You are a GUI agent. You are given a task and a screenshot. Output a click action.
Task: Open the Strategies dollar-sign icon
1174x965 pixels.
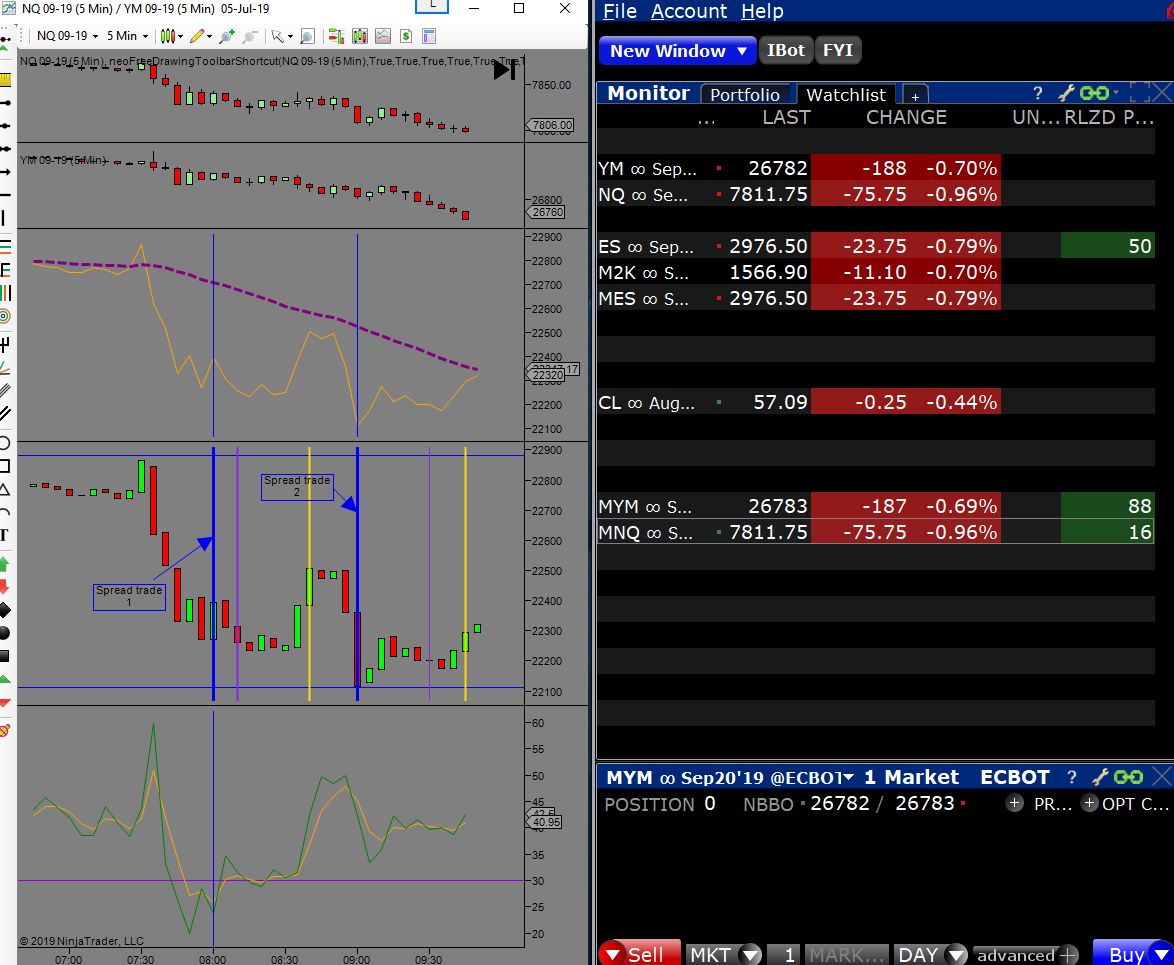pos(406,36)
